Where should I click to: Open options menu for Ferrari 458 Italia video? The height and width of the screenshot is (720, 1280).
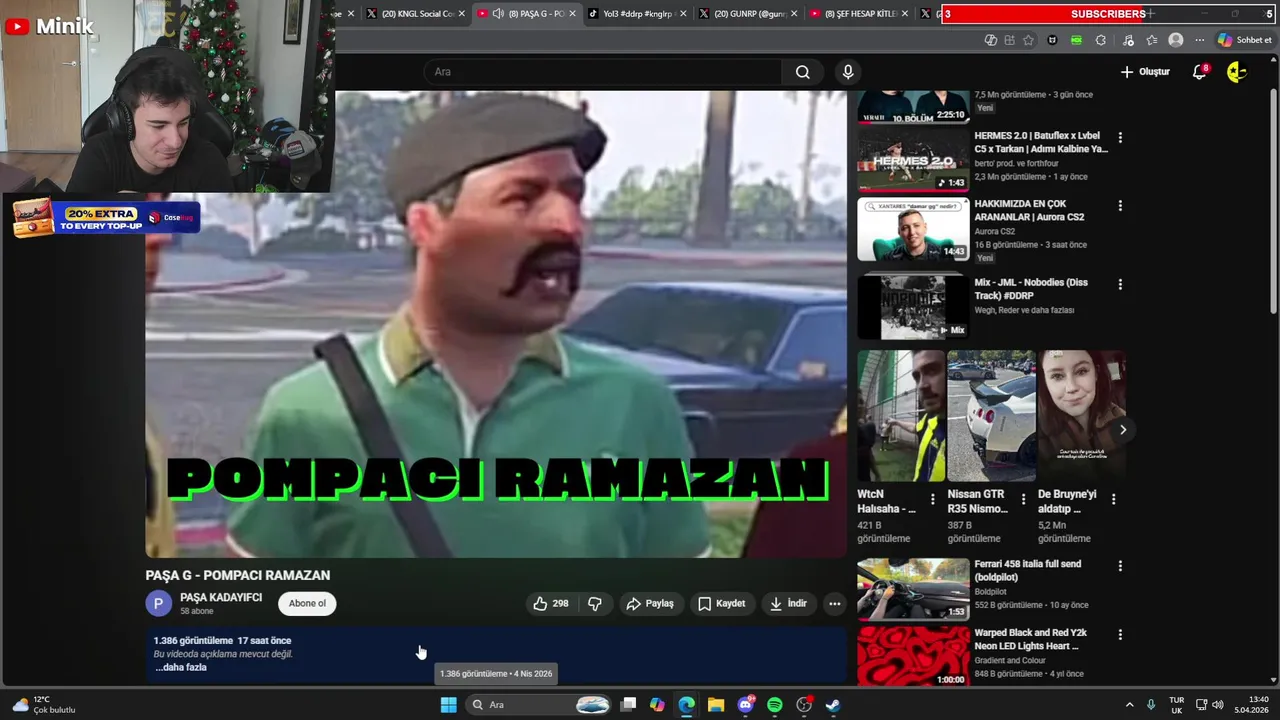point(1120,566)
